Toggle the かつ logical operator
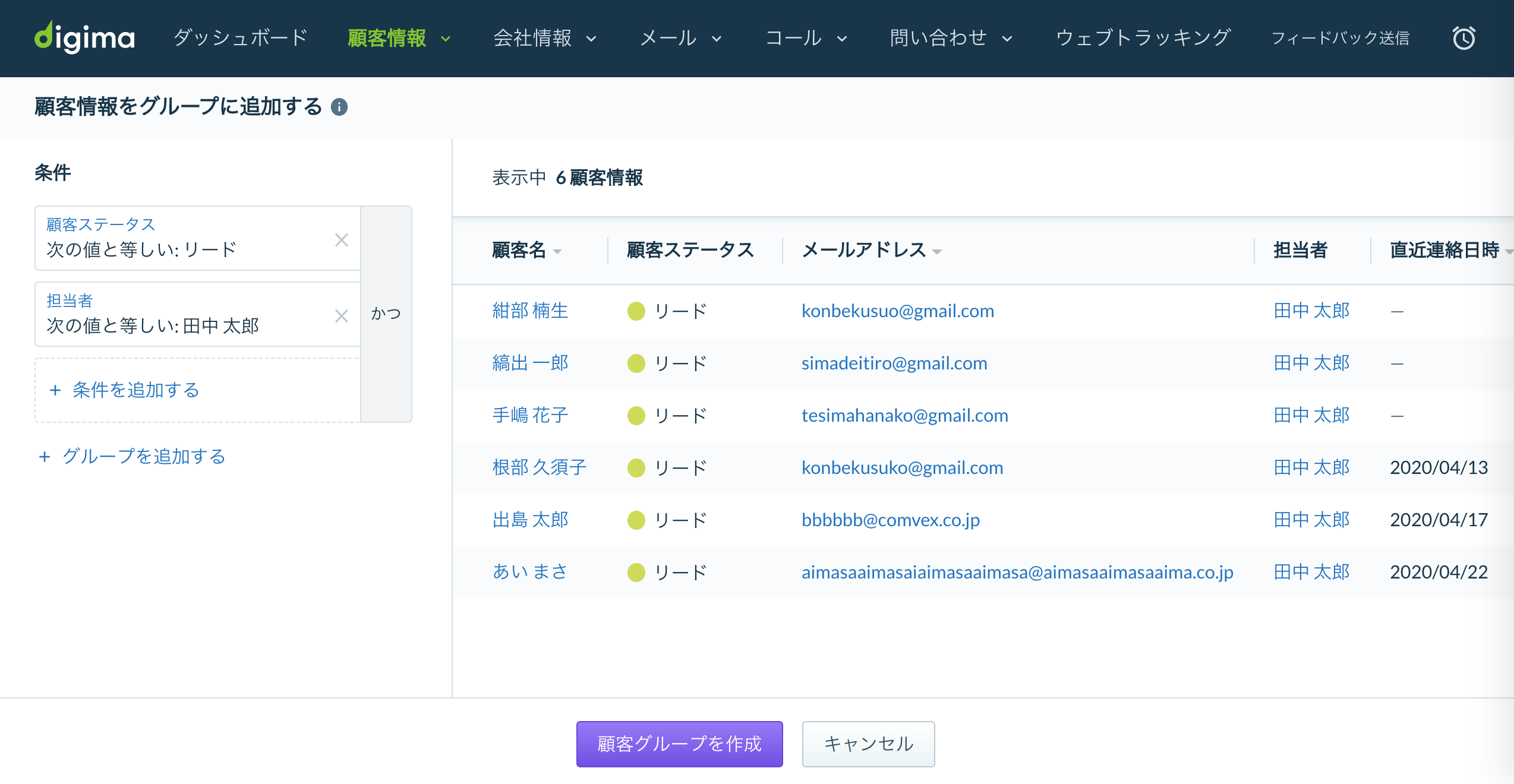 [x=386, y=314]
